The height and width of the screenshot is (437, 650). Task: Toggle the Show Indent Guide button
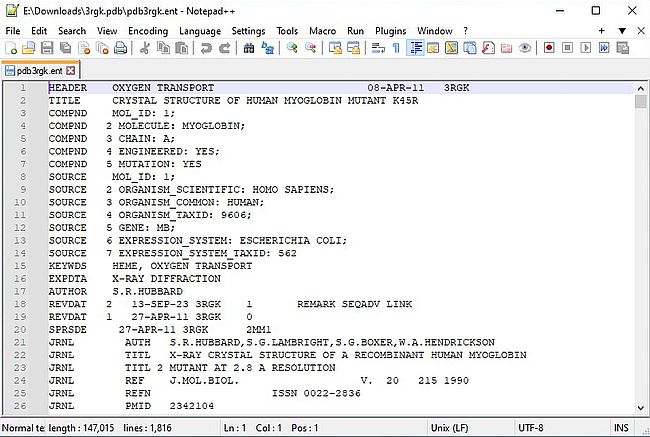(x=415, y=48)
